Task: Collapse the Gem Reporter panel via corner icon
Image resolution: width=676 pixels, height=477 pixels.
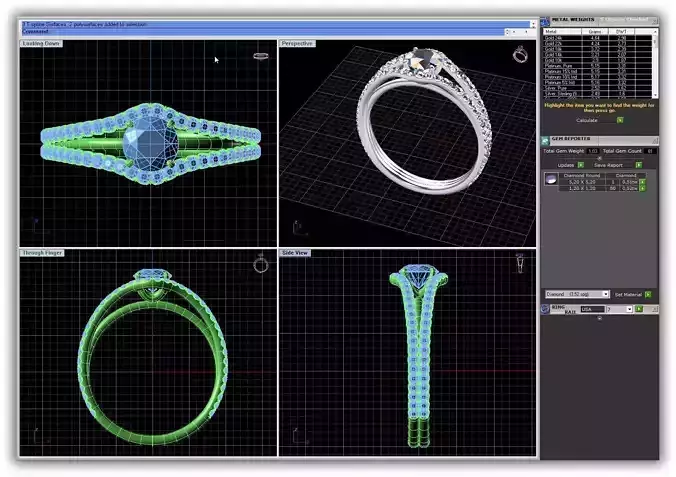Action: [655, 141]
